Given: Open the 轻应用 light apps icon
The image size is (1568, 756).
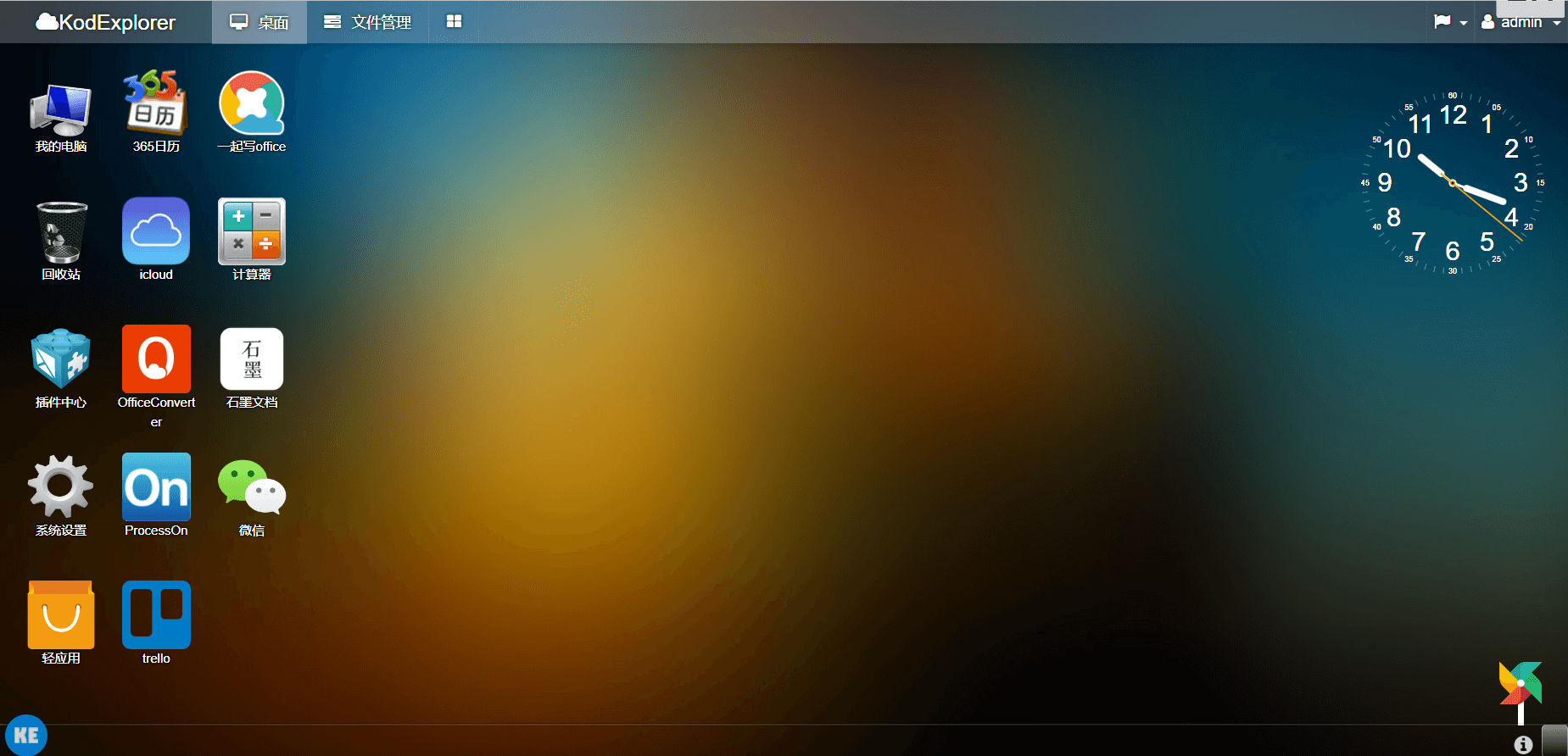Looking at the screenshot, I should coord(61,615).
